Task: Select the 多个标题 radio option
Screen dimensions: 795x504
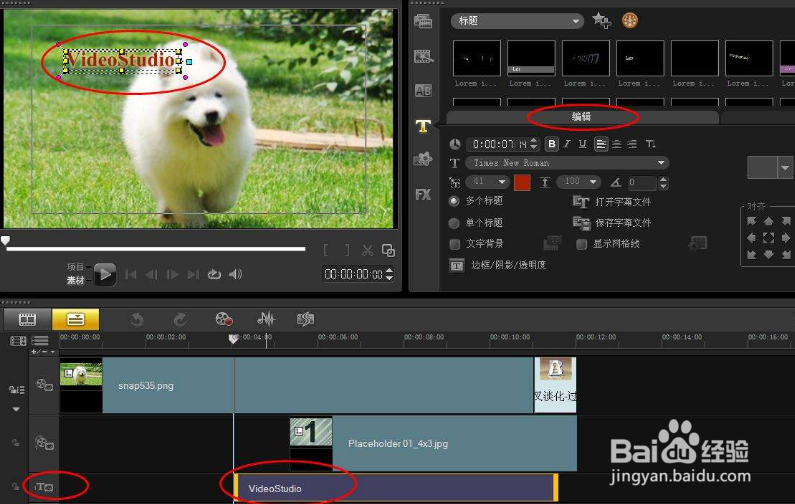Action: coord(454,201)
